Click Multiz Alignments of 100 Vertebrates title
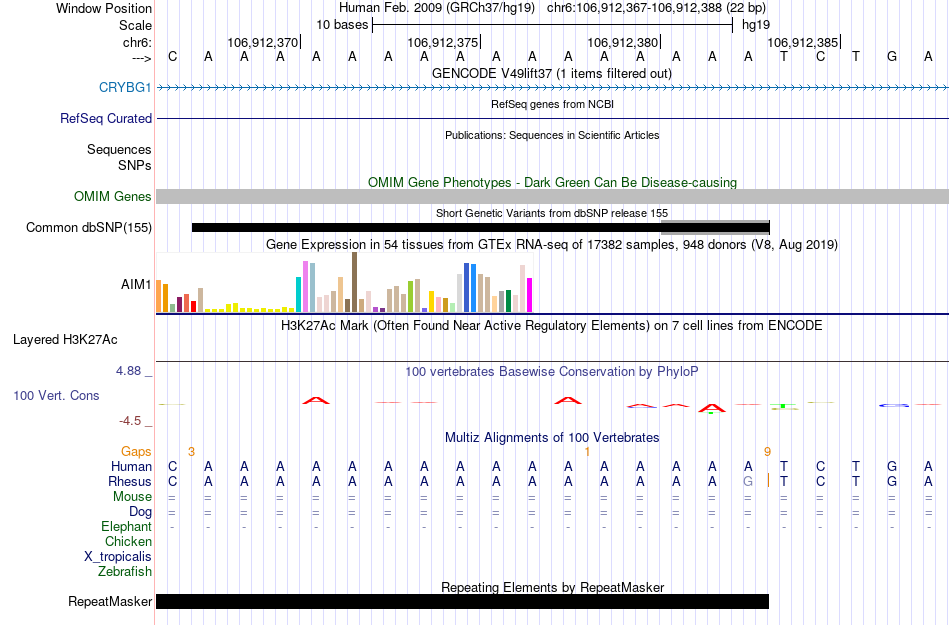The width and height of the screenshot is (950, 625). [x=552, y=437]
